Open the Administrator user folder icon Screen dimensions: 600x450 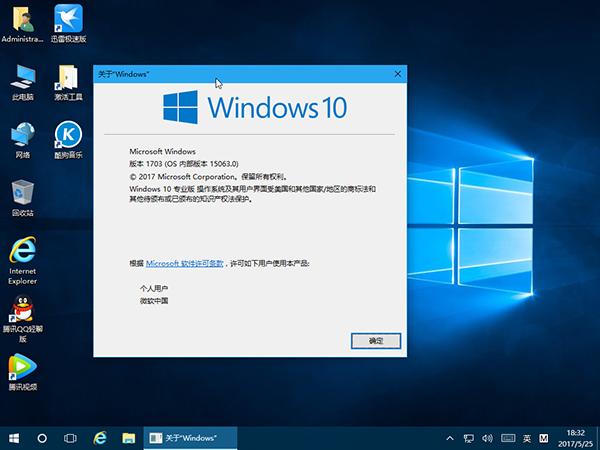click(22, 19)
